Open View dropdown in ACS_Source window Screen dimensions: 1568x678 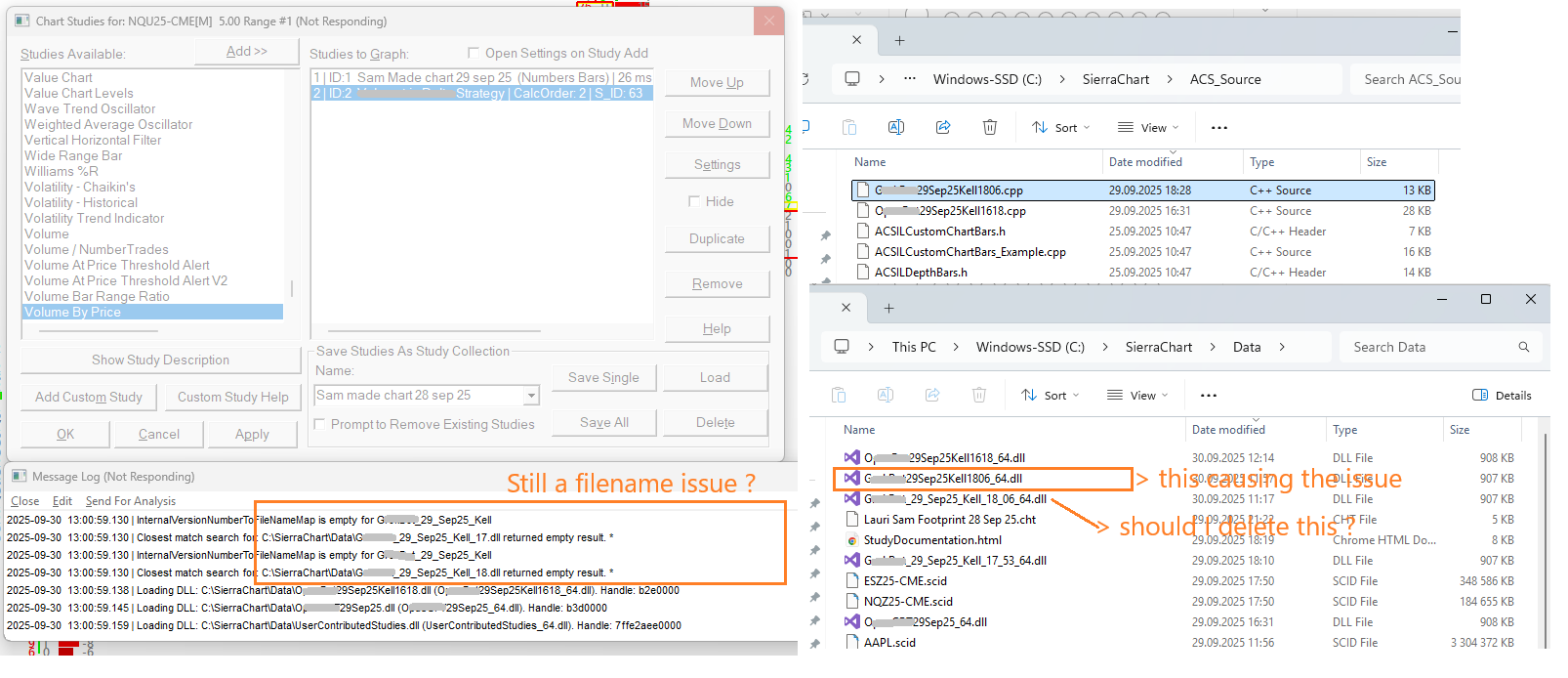pos(1148,127)
